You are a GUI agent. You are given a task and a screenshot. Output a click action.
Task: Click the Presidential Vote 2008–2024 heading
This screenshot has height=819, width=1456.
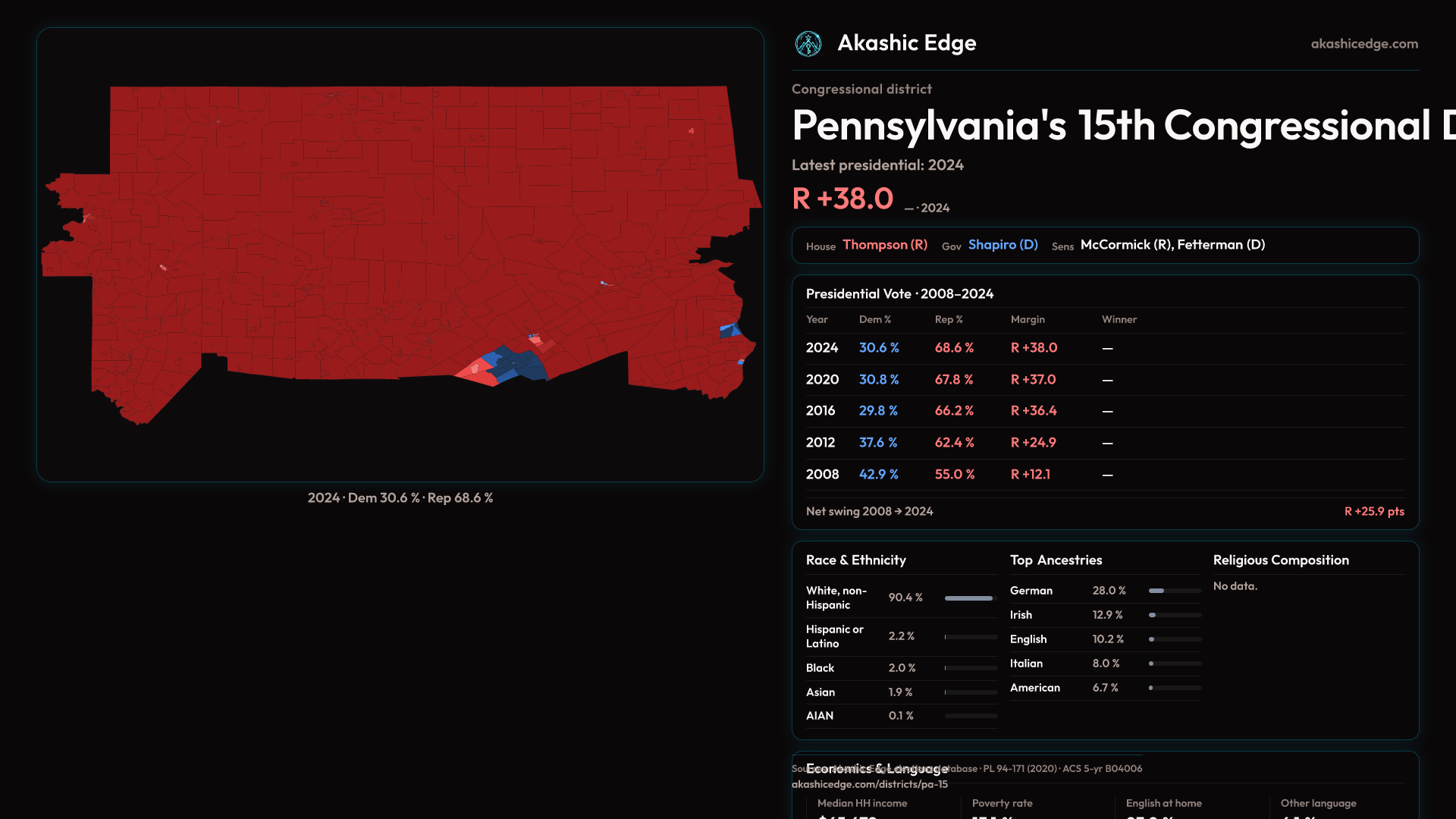pyautogui.click(x=899, y=294)
